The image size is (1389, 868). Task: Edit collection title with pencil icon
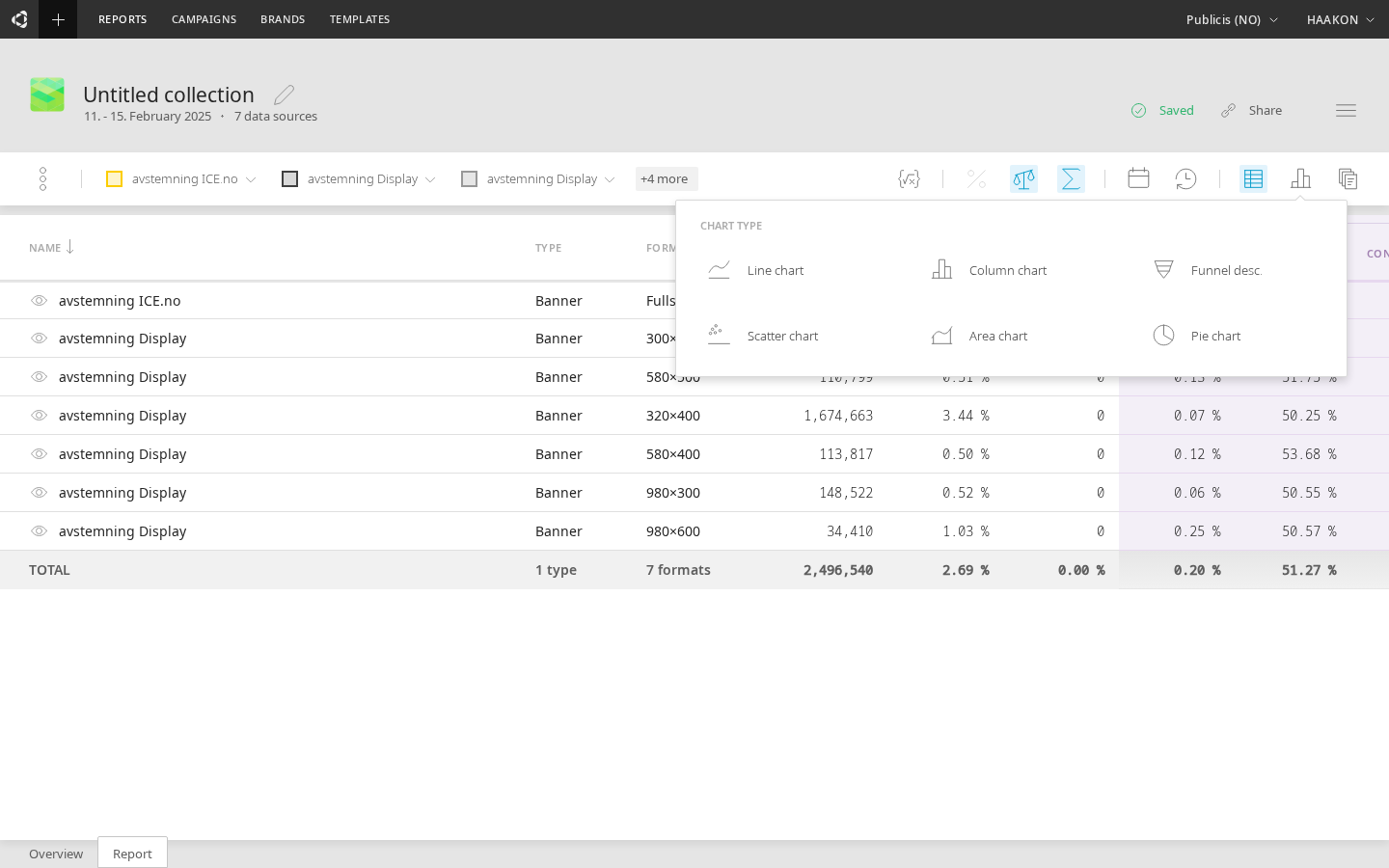point(284,95)
